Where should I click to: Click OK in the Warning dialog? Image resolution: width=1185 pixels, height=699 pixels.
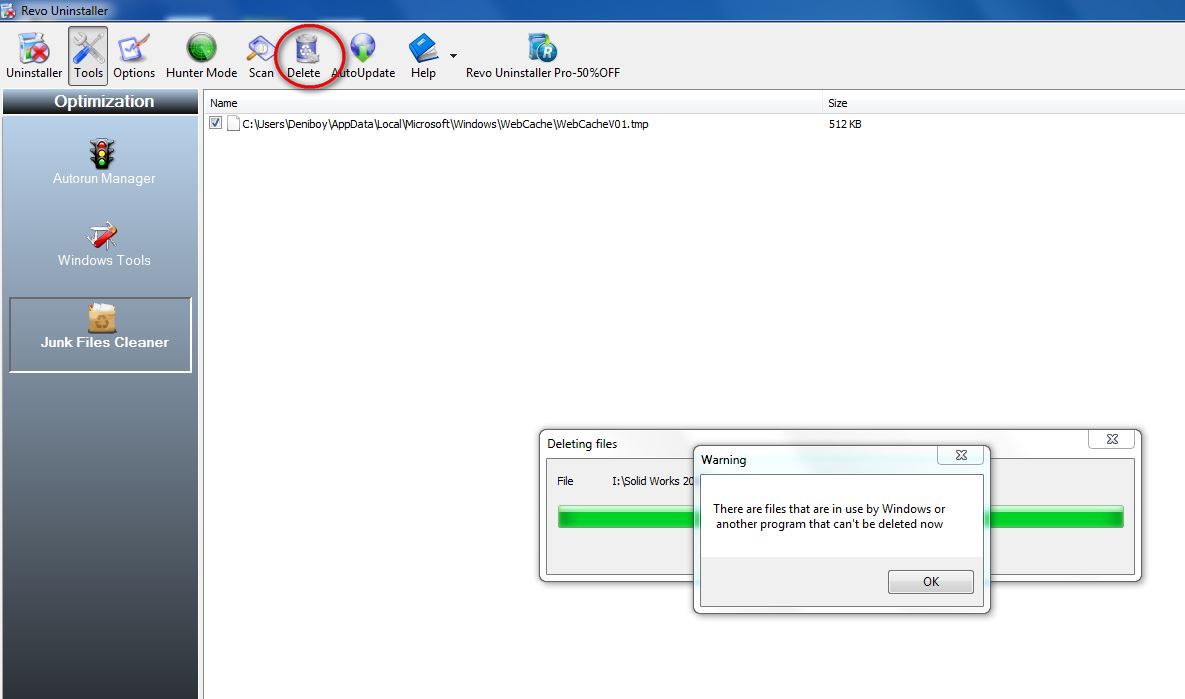(930, 582)
